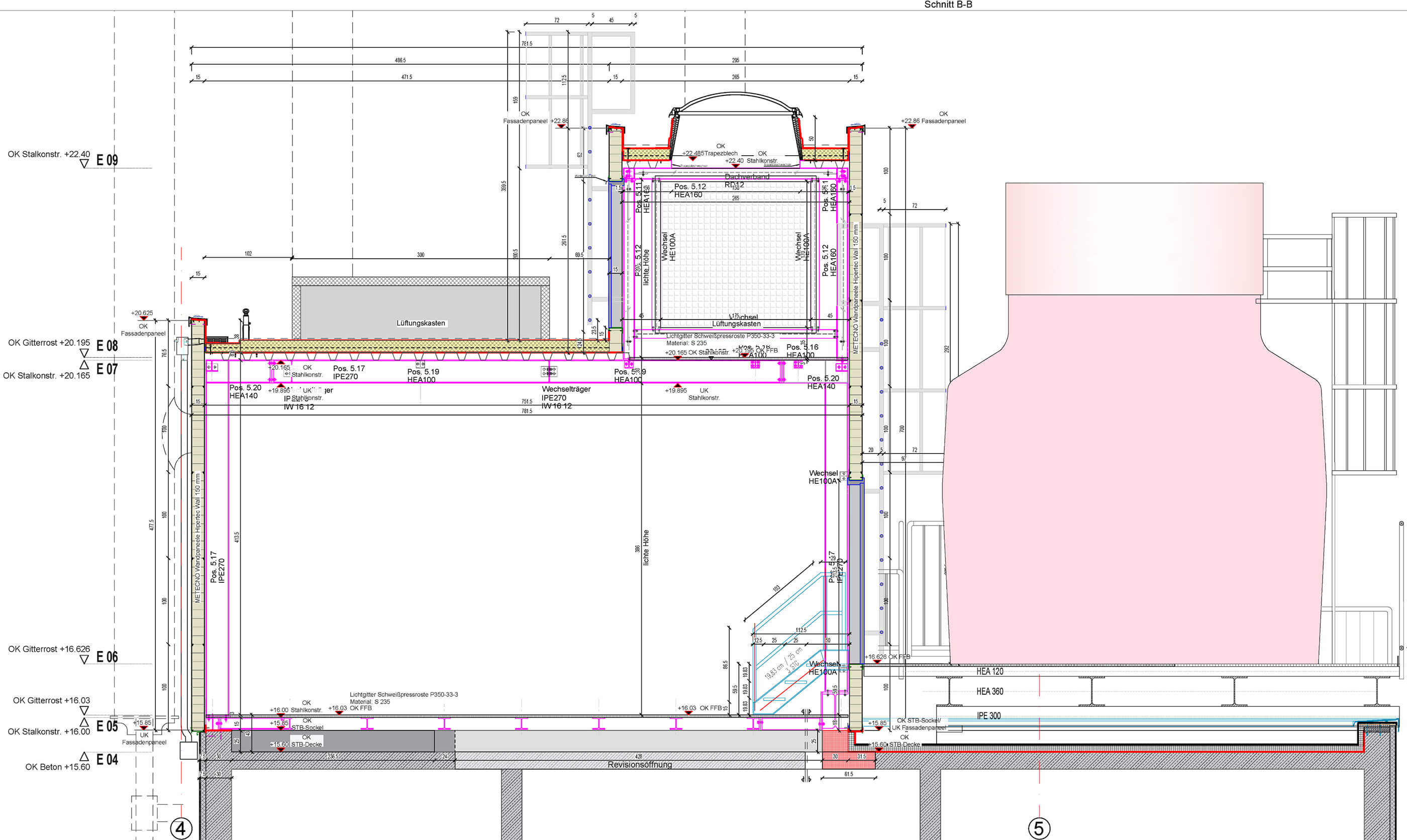Click the circled axis marker 4
Screen dimensions: 1407x840
pyautogui.click(x=181, y=829)
